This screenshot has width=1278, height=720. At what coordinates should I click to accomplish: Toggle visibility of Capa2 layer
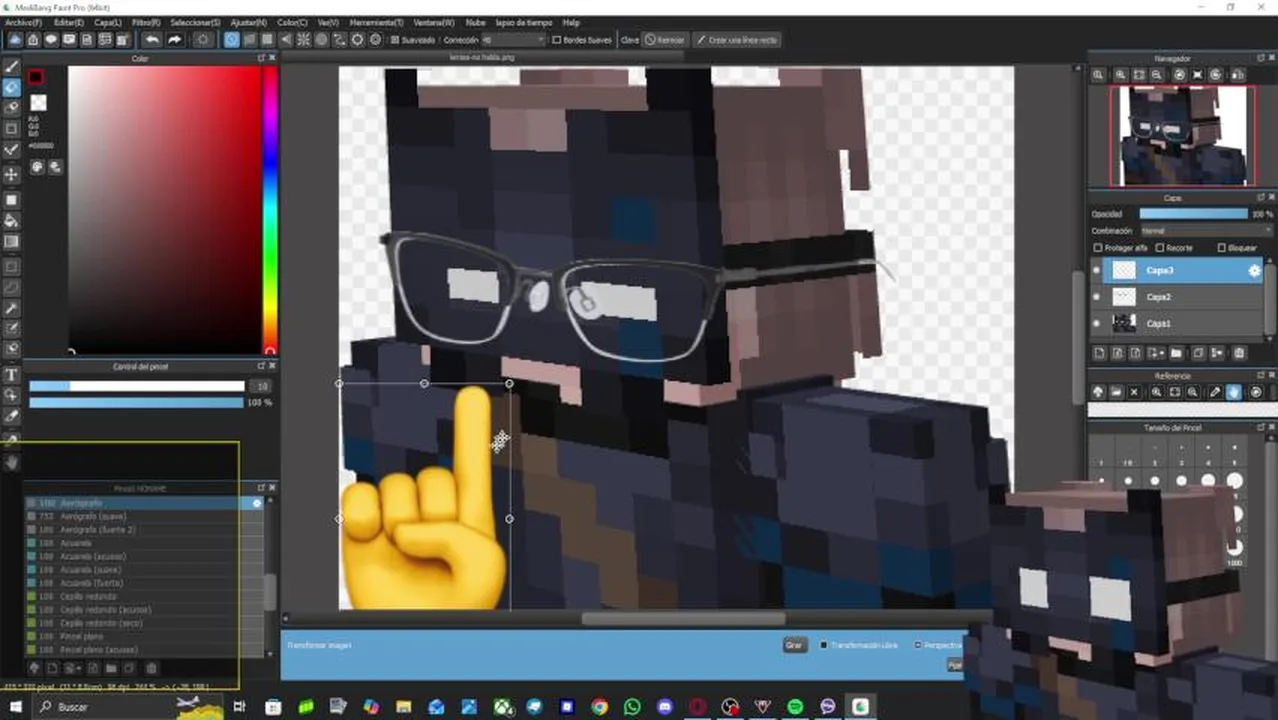tap(1097, 297)
